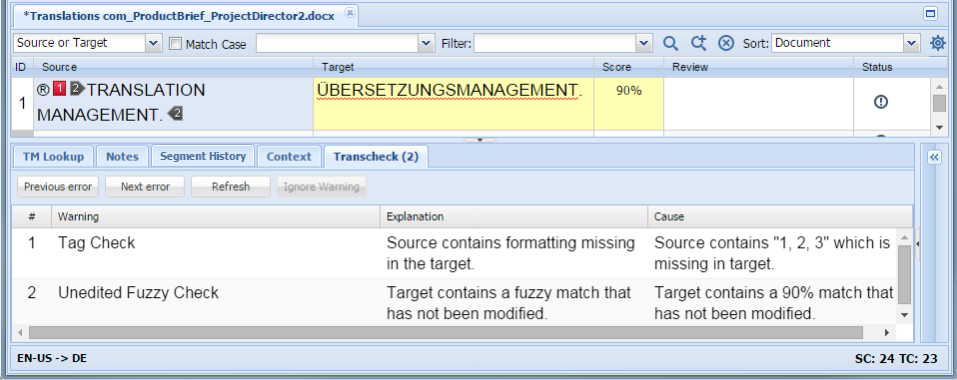Close the document tab with the x icon
The image size is (957, 380).
click(349, 12)
